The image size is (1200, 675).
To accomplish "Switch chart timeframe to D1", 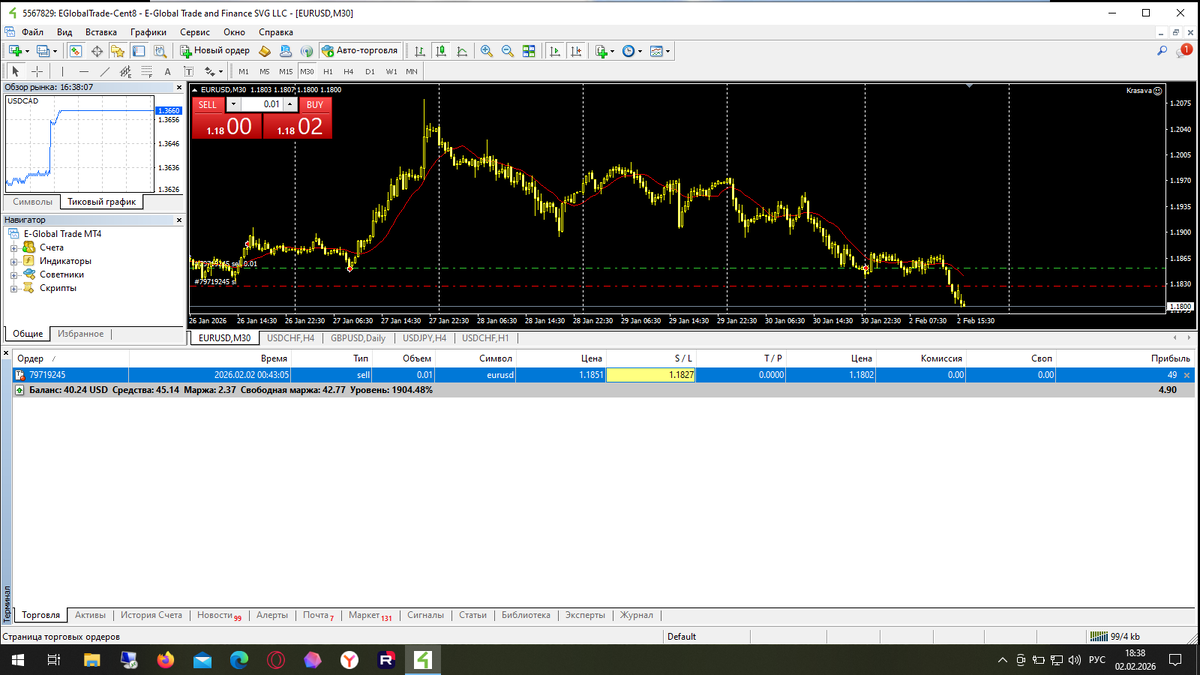I will [369, 71].
